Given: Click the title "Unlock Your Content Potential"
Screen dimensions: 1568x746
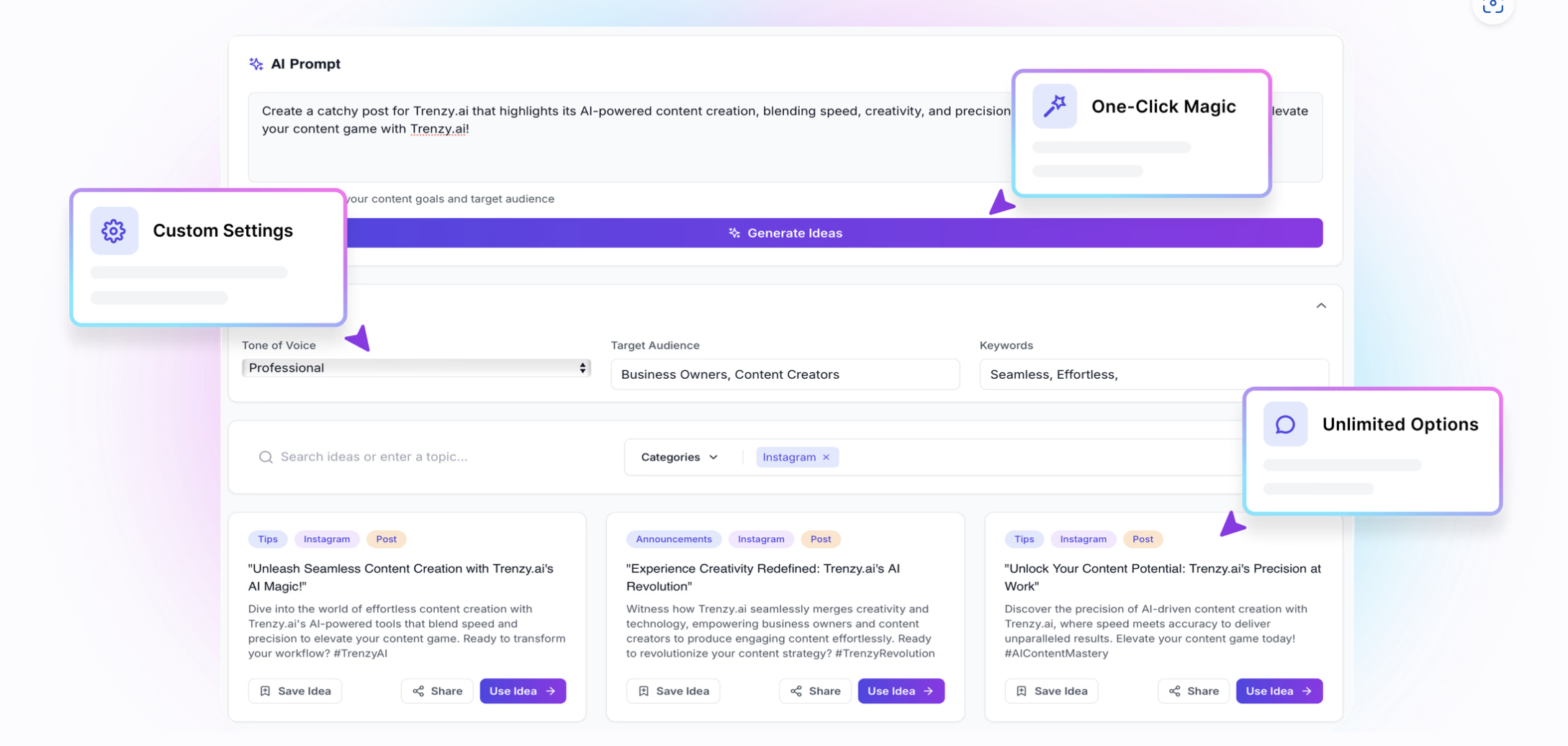Looking at the screenshot, I should point(1163,578).
